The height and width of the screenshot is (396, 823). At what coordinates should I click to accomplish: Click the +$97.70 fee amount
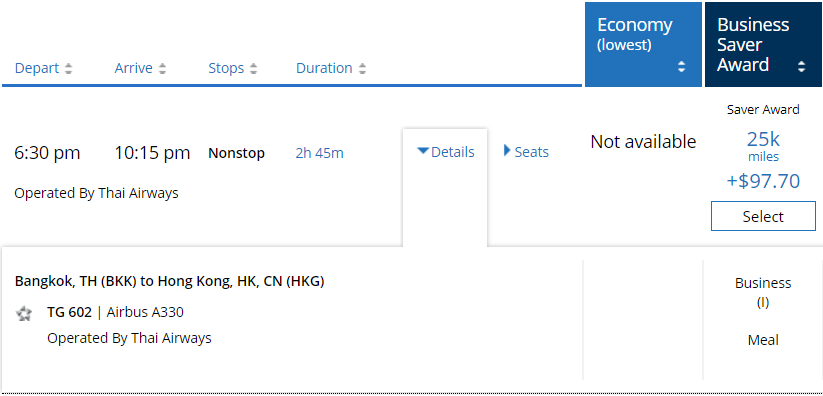tap(763, 181)
